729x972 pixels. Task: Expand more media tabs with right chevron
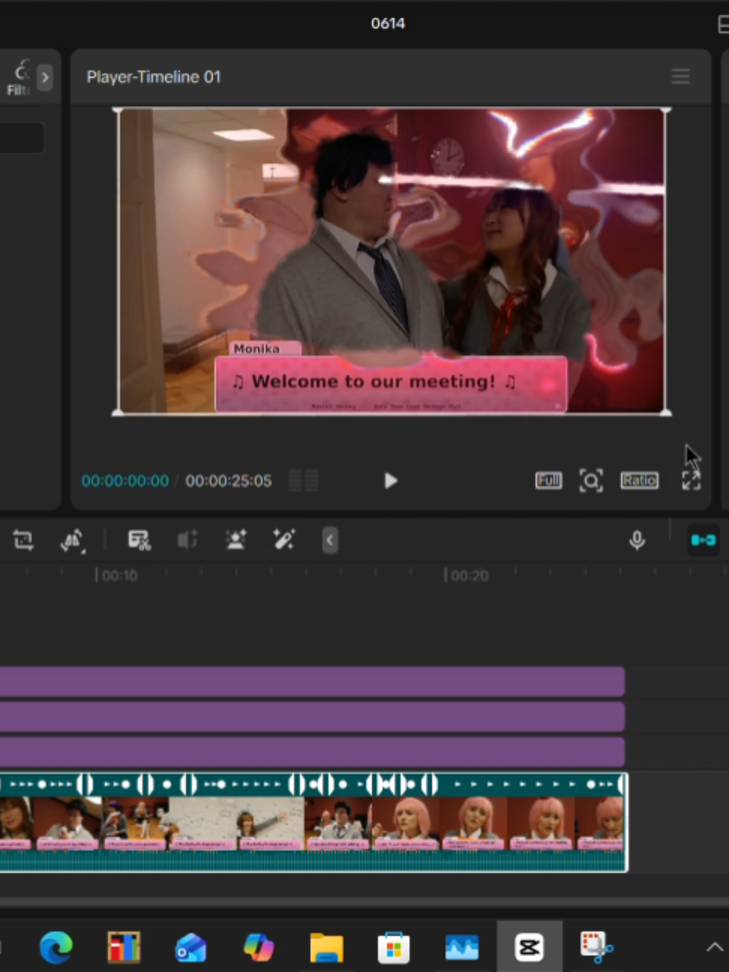[45, 77]
